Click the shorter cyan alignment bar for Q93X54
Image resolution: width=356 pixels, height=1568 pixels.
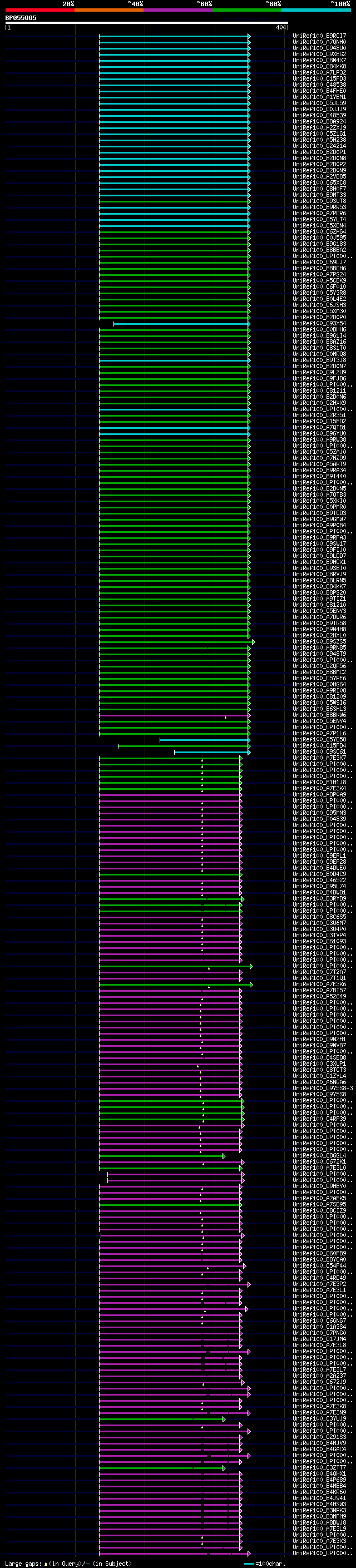181,324
